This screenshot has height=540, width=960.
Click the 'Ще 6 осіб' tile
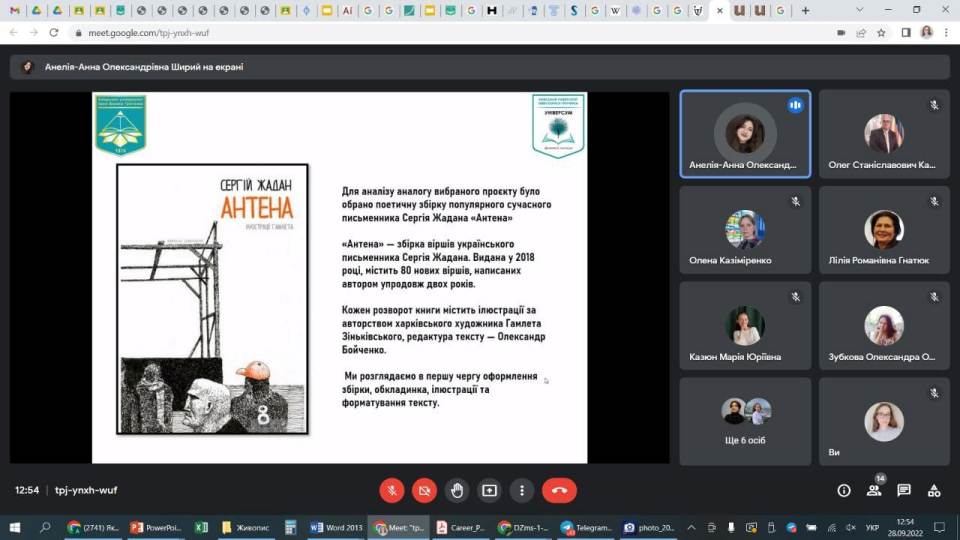(745, 420)
